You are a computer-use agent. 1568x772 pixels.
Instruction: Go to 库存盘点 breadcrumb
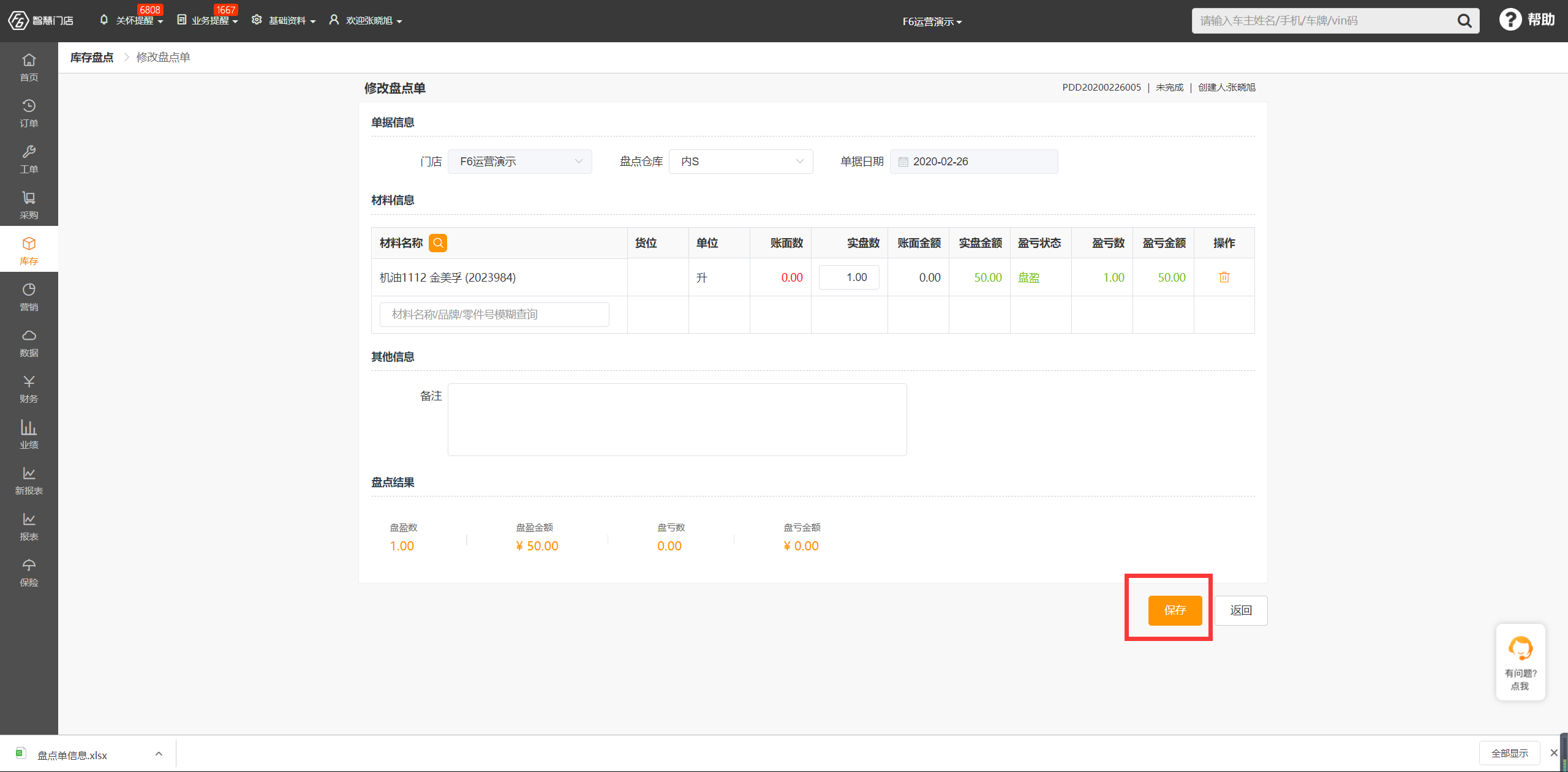pos(92,58)
